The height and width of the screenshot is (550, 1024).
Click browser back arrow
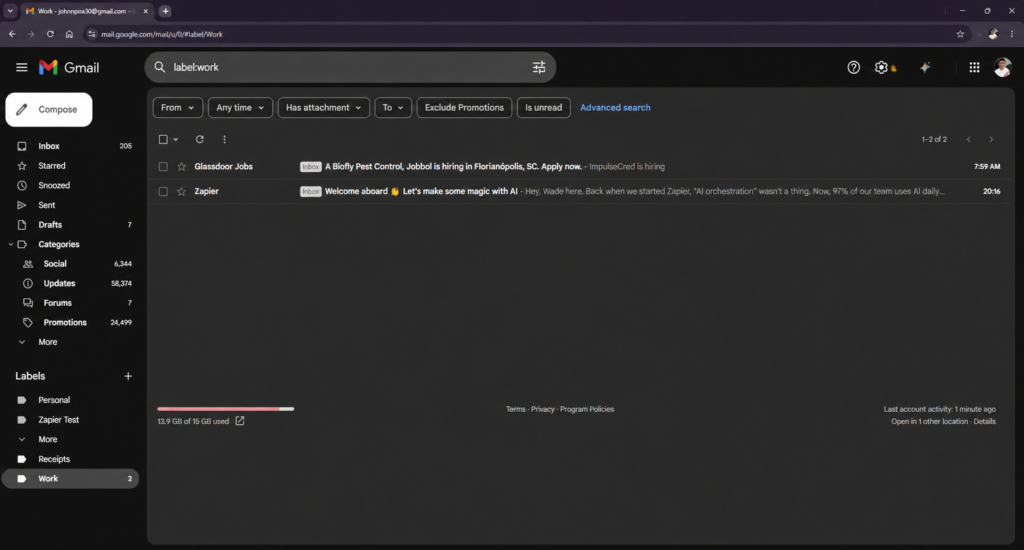pos(12,34)
